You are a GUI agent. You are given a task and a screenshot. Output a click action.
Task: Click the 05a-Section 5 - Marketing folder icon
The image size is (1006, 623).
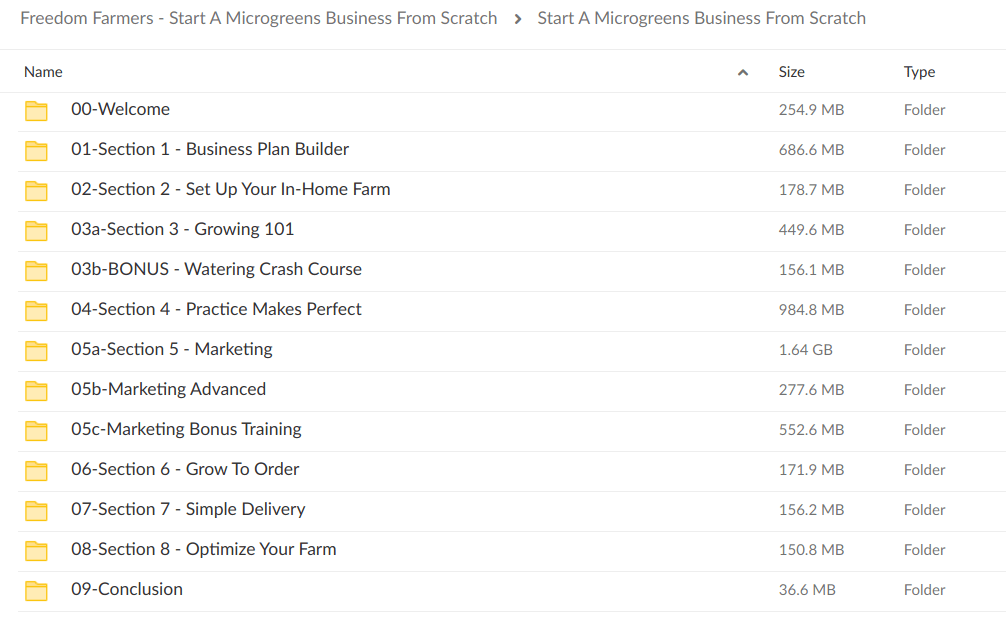click(x=36, y=351)
